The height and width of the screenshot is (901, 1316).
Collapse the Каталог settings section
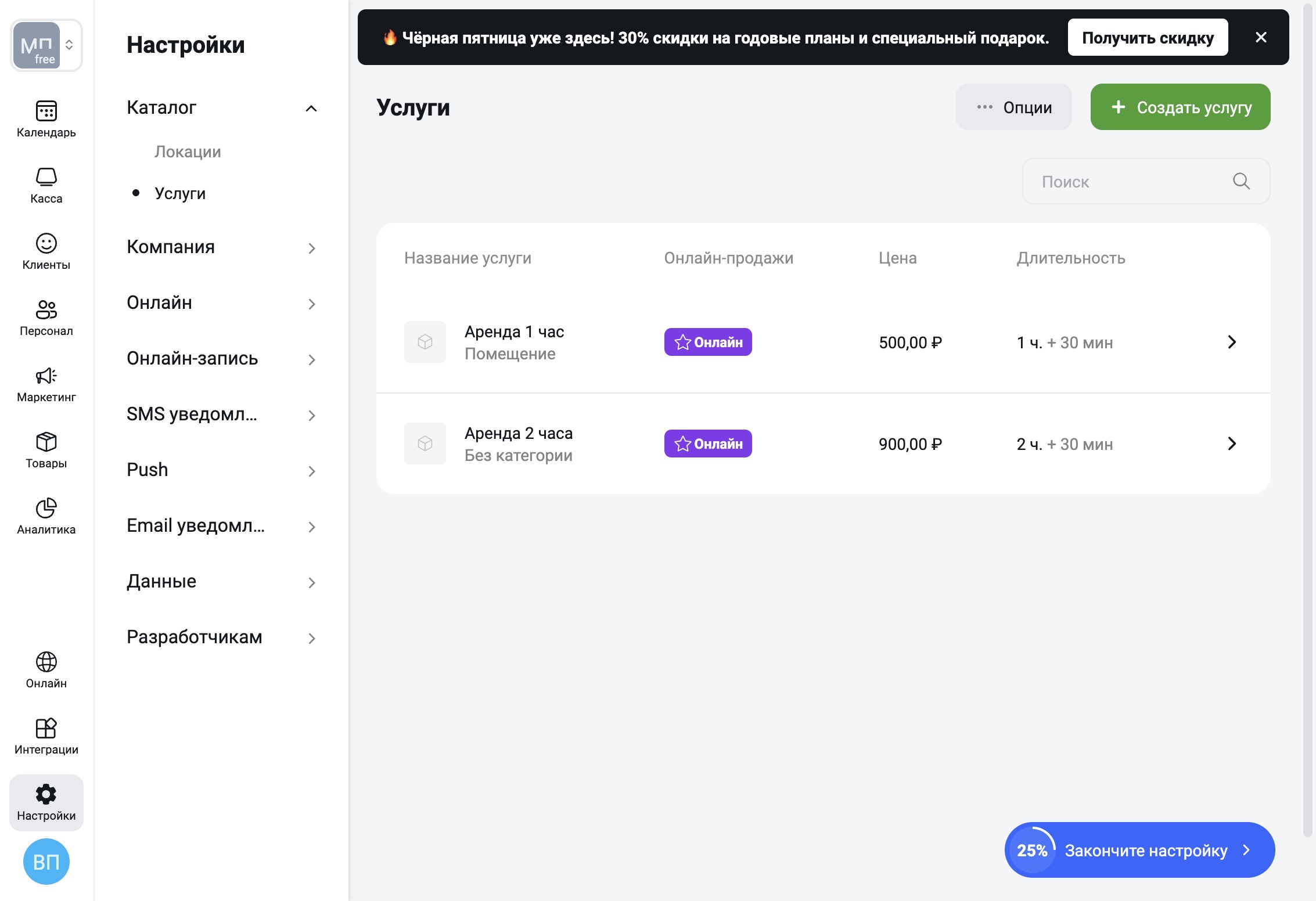tap(311, 108)
